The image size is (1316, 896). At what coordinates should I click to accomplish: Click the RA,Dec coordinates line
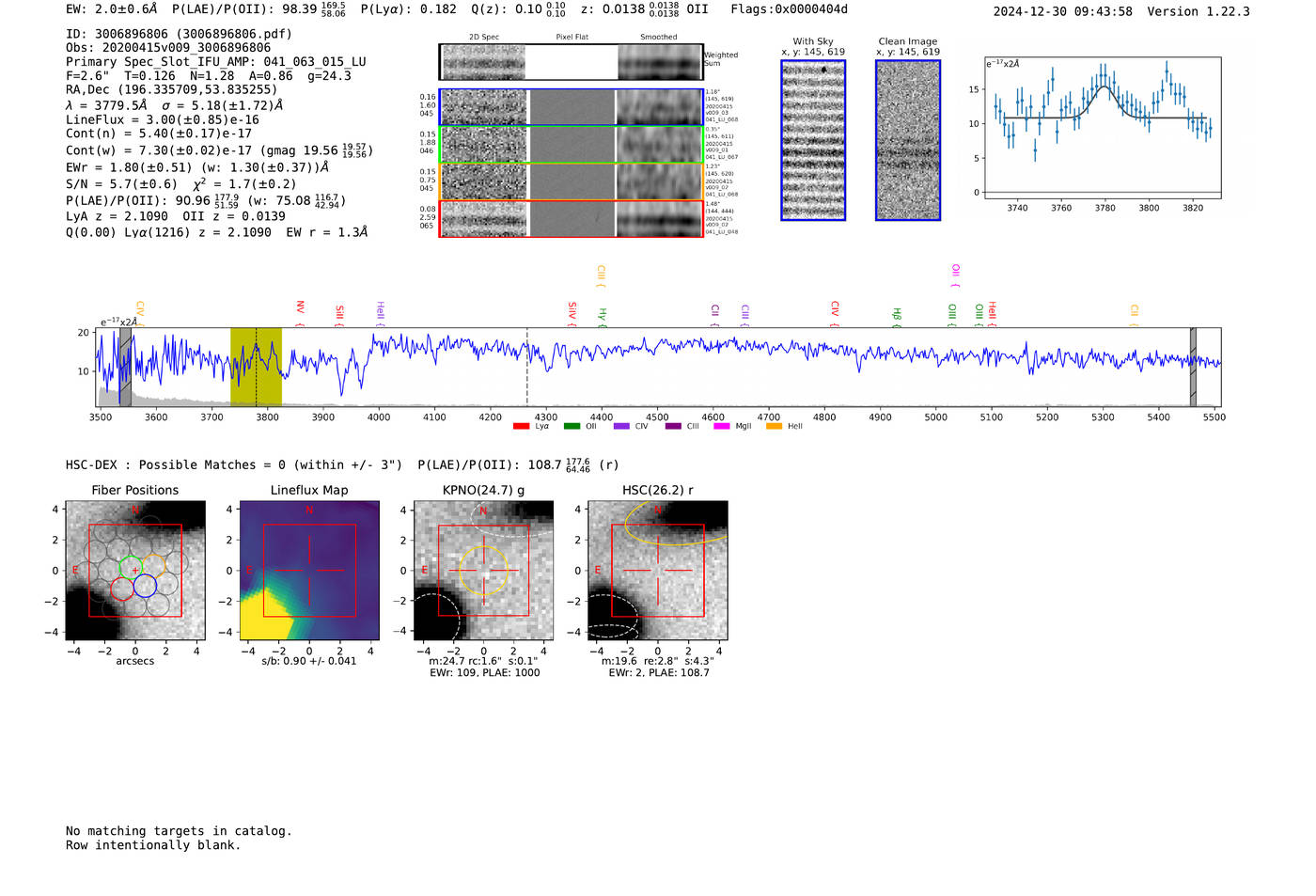point(172,90)
